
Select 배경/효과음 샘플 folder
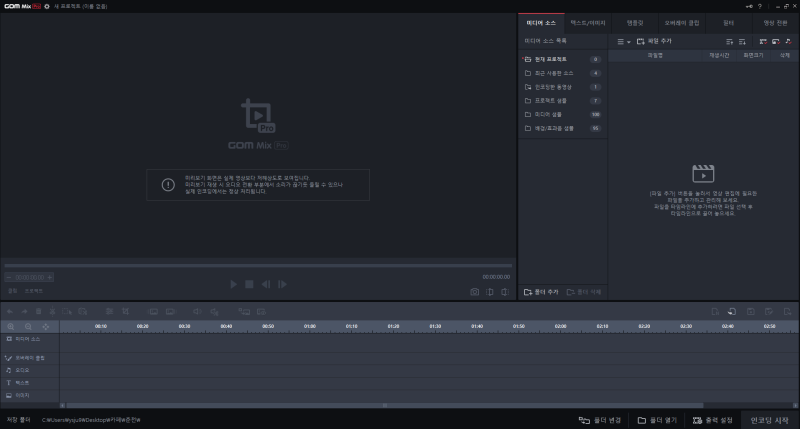562,128
